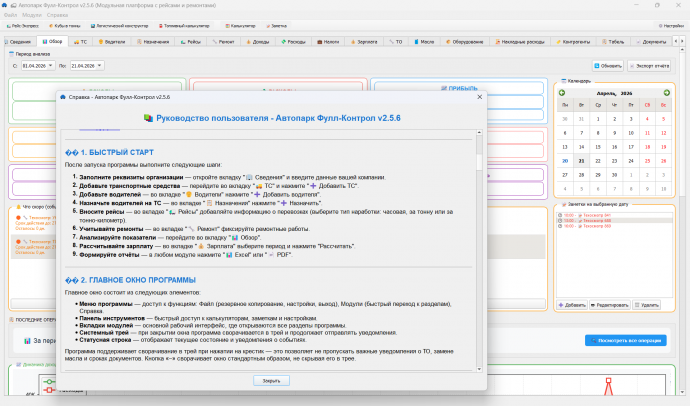This screenshot has width=690, height=406.
Task: Select April 28 in the calendar
Action: tap(581, 175)
